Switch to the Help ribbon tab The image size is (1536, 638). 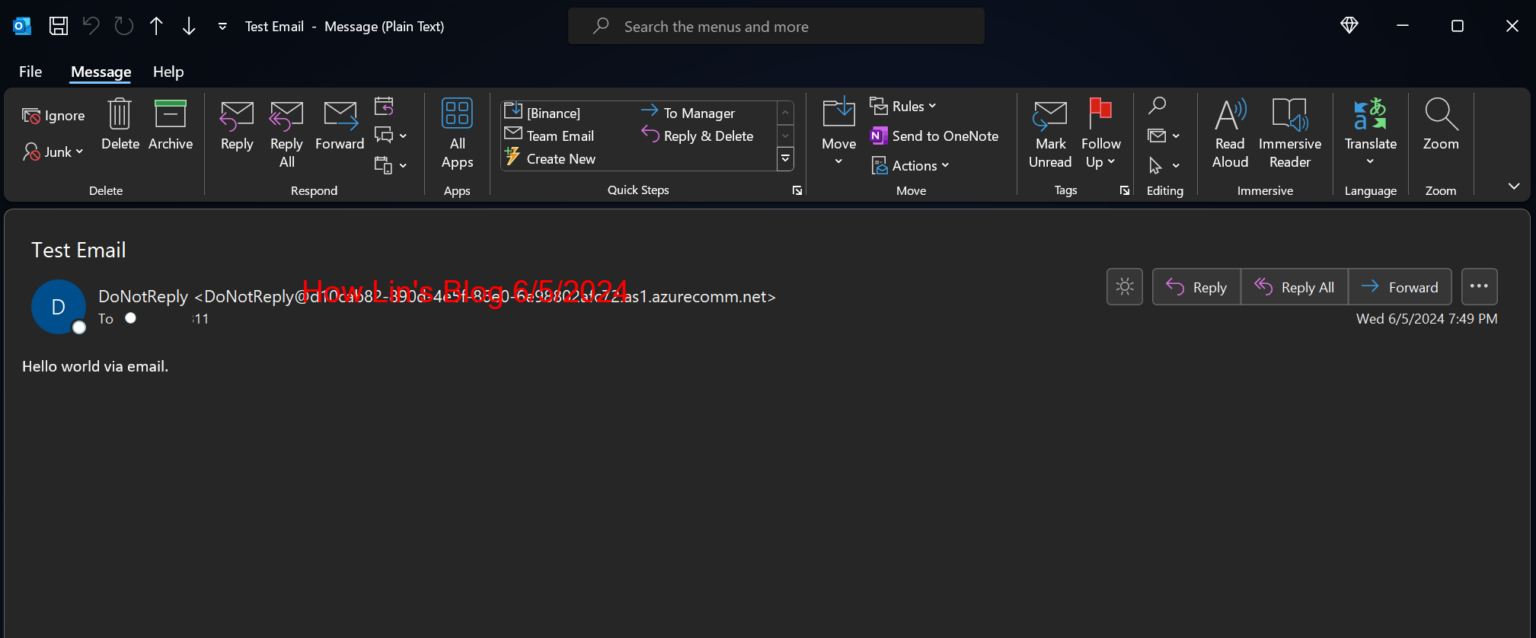point(168,72)
